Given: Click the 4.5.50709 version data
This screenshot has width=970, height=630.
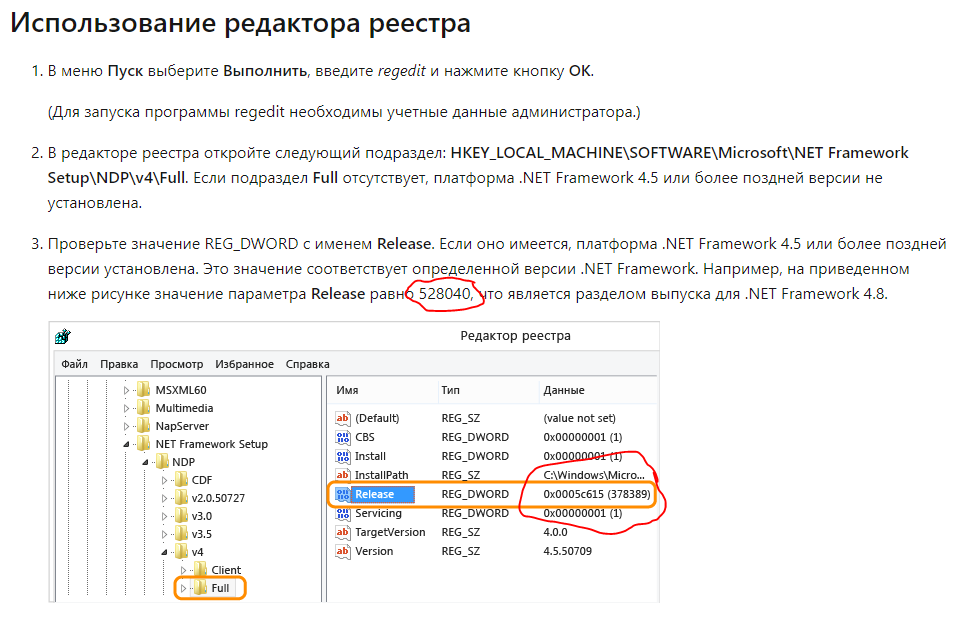Looking at the screenshot, I should click(567, 551).
